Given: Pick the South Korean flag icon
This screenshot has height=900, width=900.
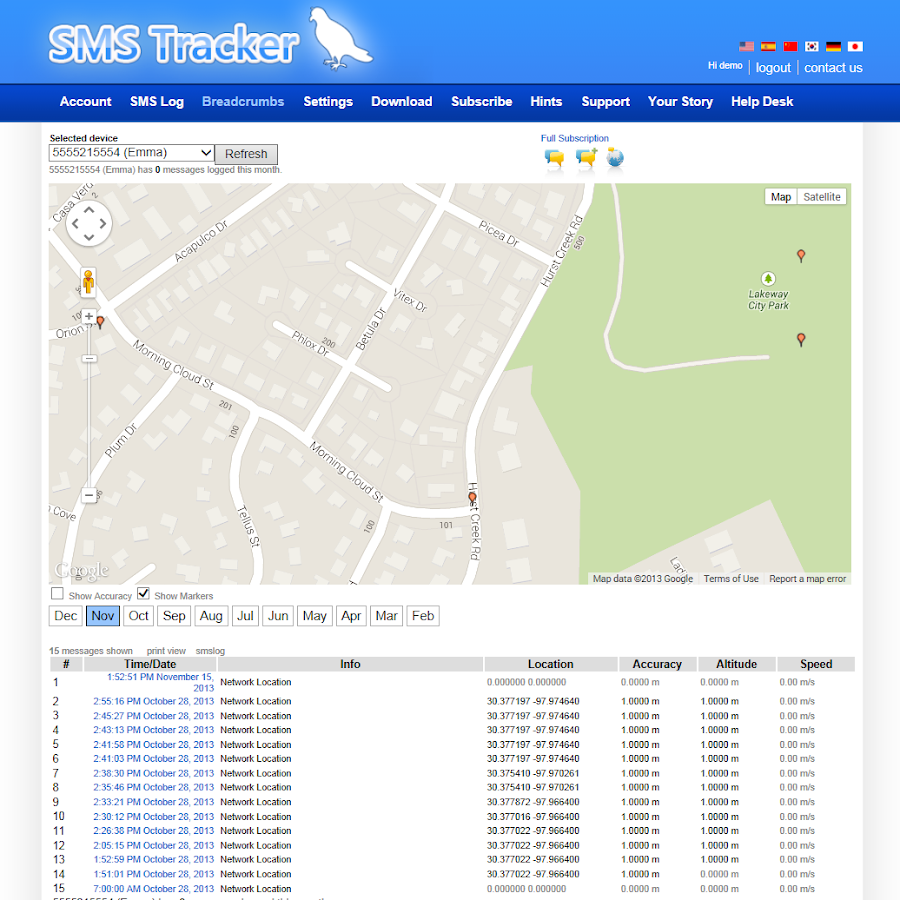Looking at the screenshot, I should [812, 46].
